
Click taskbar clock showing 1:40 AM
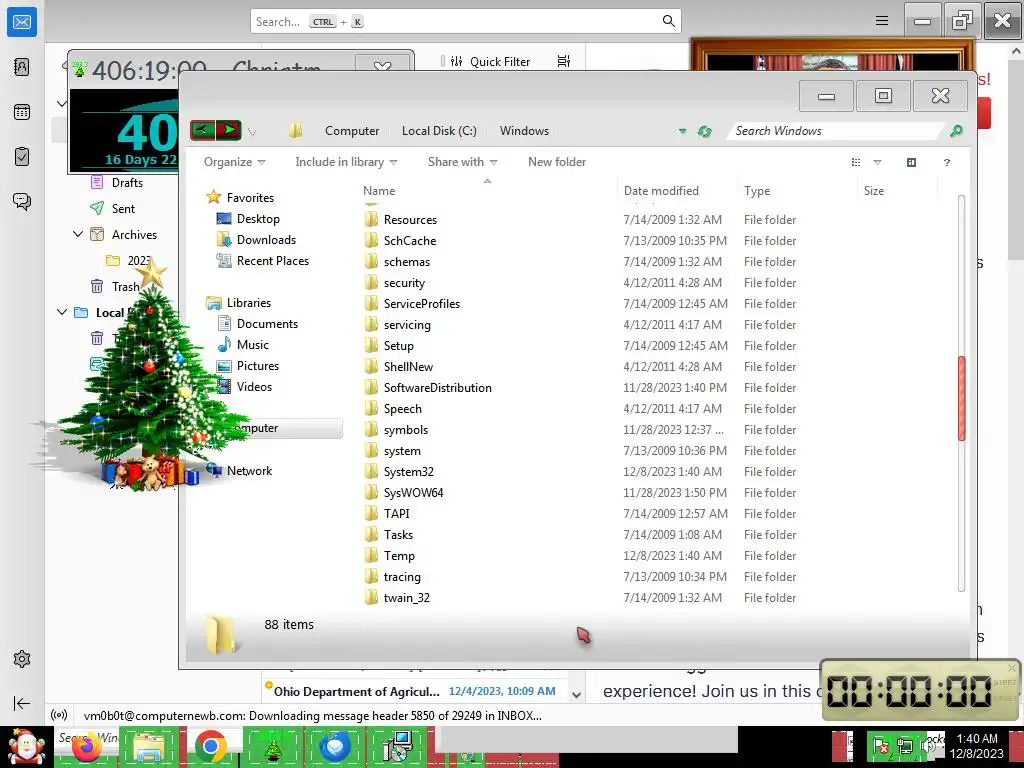976,746
